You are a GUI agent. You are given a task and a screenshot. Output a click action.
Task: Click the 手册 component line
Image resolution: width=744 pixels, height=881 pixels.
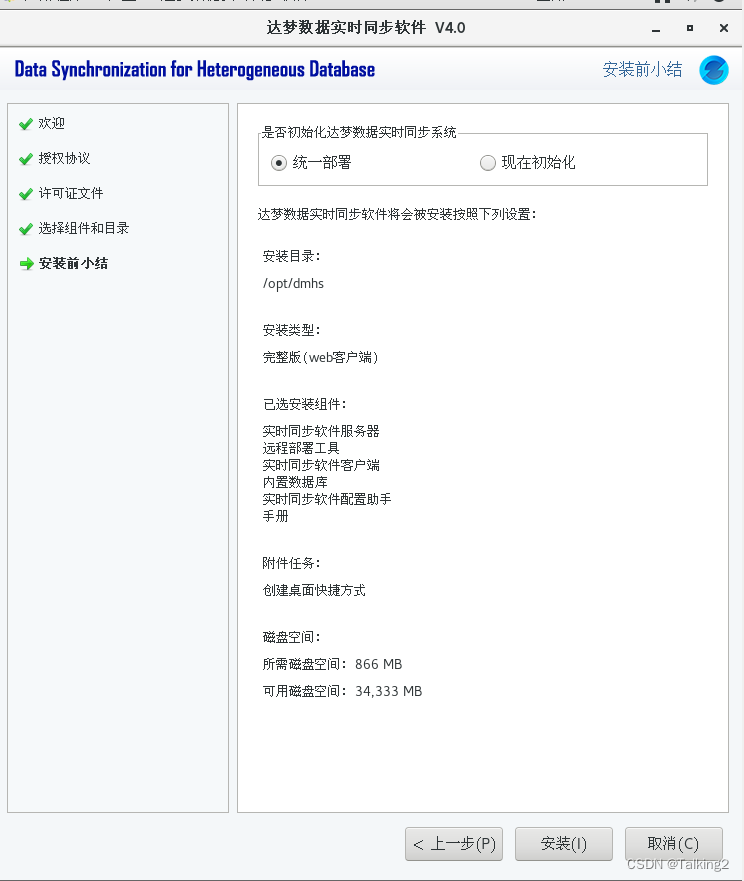tap(275, 516)
